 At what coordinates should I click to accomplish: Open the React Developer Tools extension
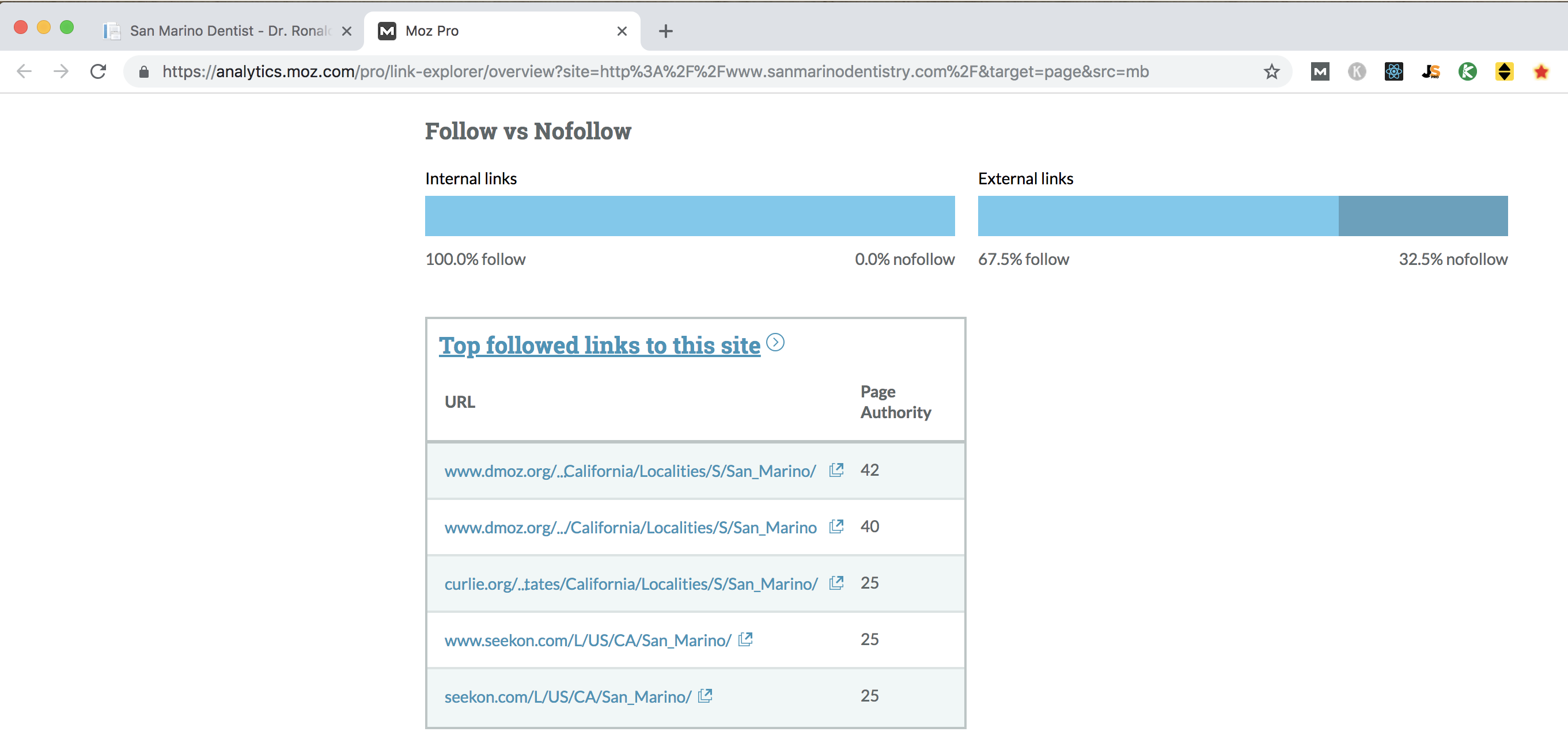coord(1394,72)
